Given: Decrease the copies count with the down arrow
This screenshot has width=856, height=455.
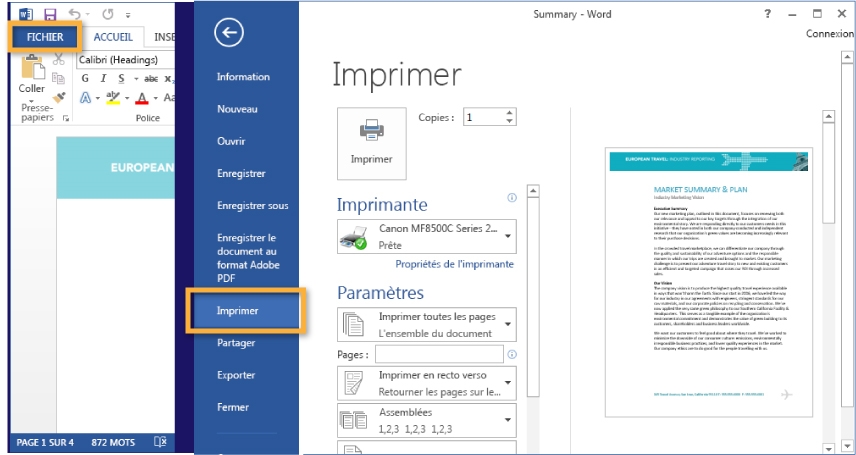Looking at the screenshot, I should pyautogui.click(x=510, y=121).
